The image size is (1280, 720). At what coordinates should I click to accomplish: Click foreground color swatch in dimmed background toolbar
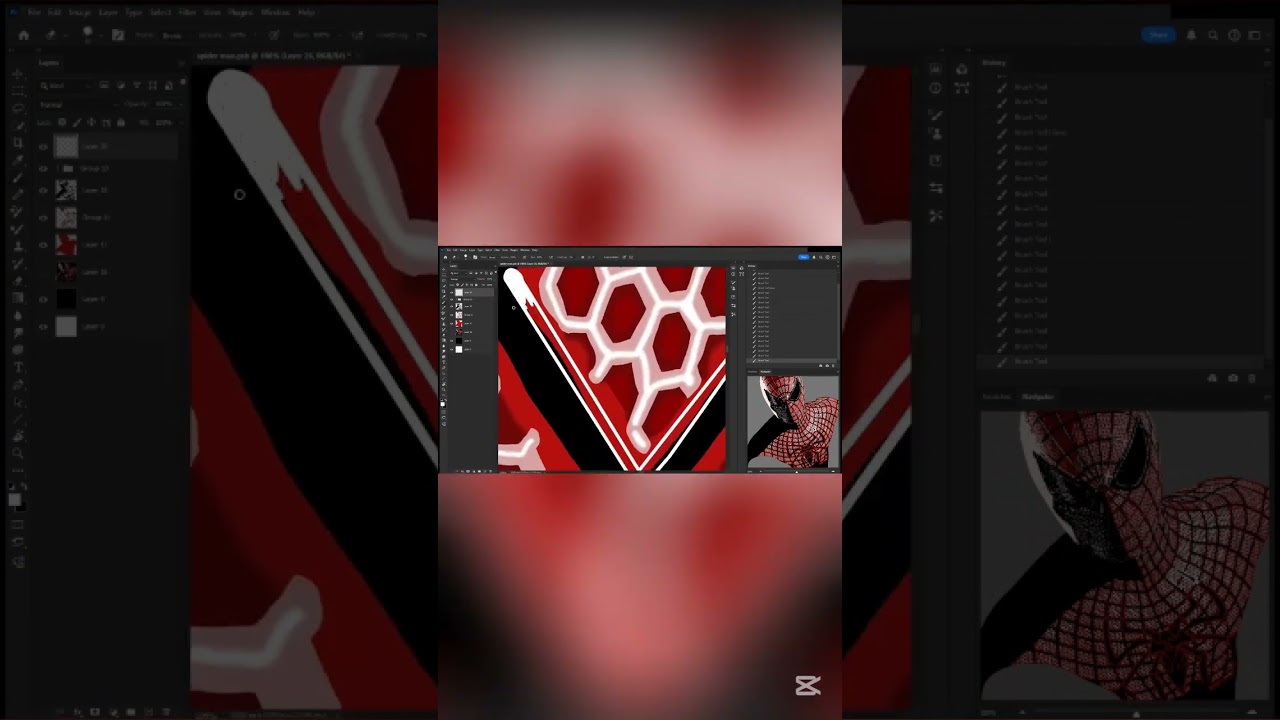(x=14, y=499)
